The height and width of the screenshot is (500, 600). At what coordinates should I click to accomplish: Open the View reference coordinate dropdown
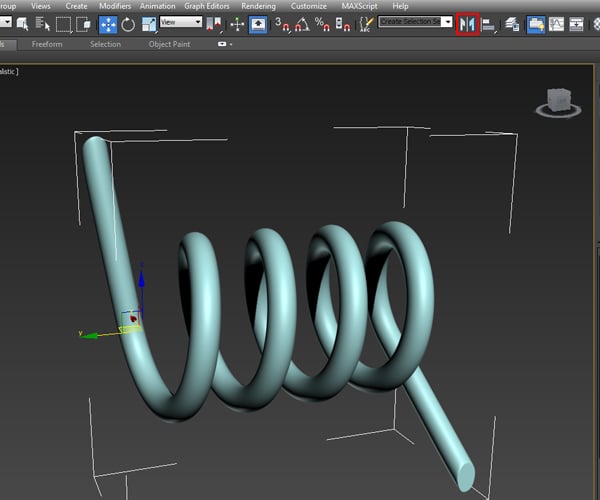(x=181, y=22)
